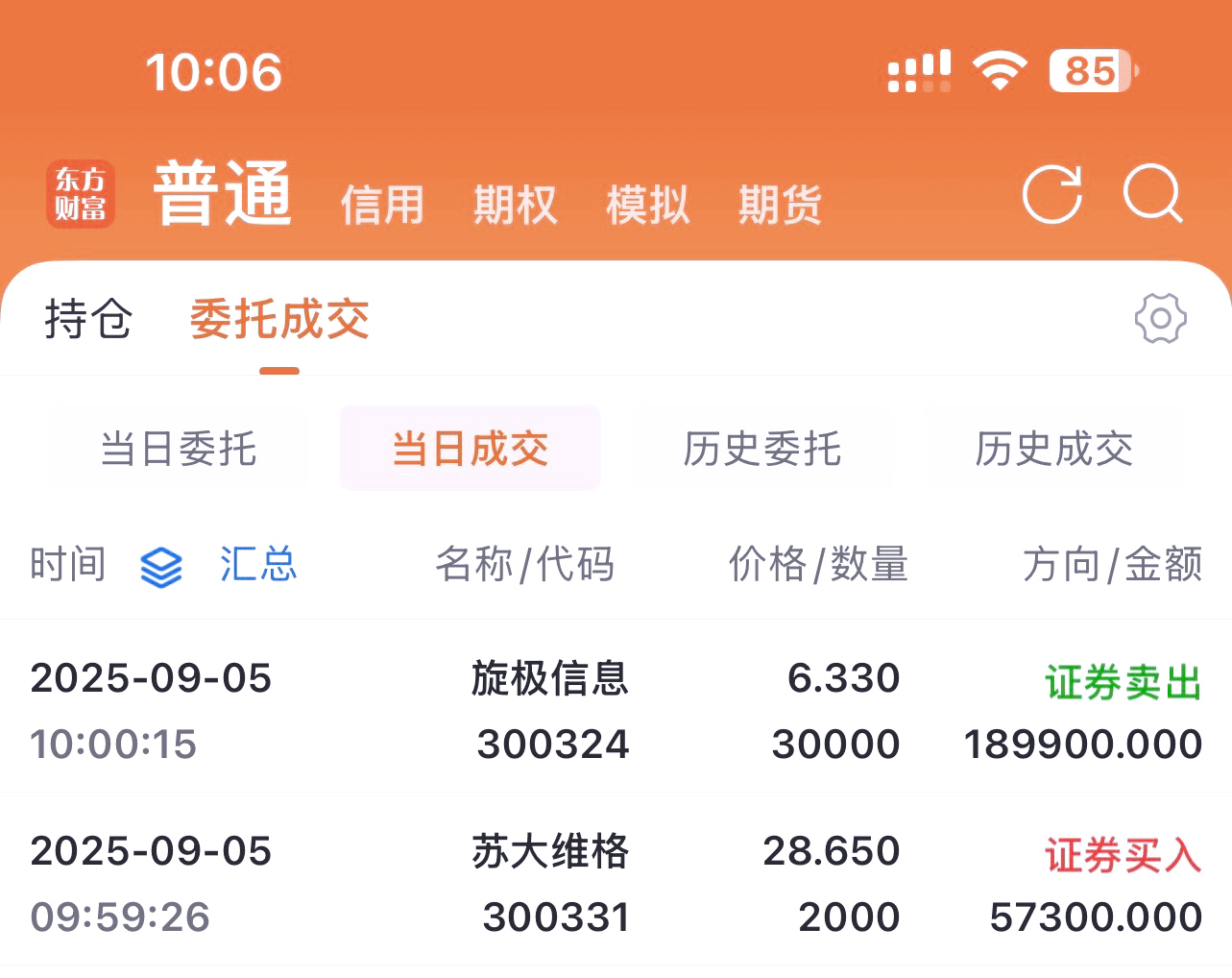
Task: Tap the amount 189900.000
Action: coord(1083,745)
